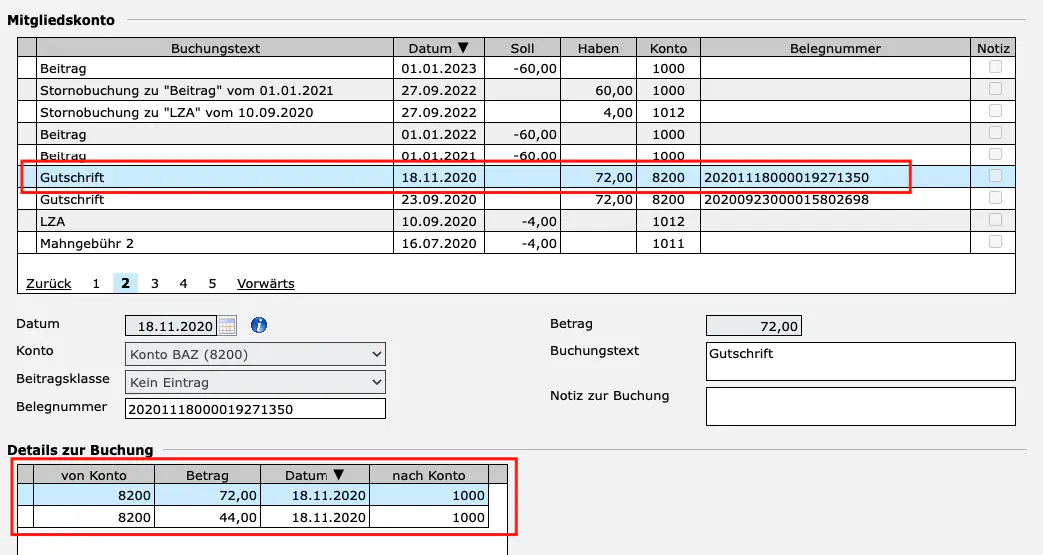Go to page 4 of bookings
The height and width of the screenshot is (555, 1043).
(183, 283)
